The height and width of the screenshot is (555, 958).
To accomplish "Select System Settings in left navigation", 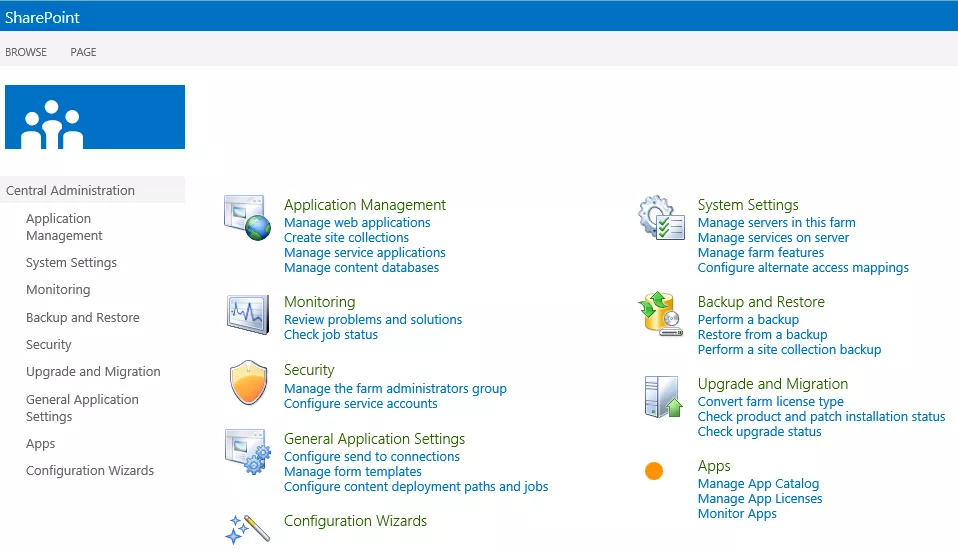I will pyautogui.click(x=71, y=262).
